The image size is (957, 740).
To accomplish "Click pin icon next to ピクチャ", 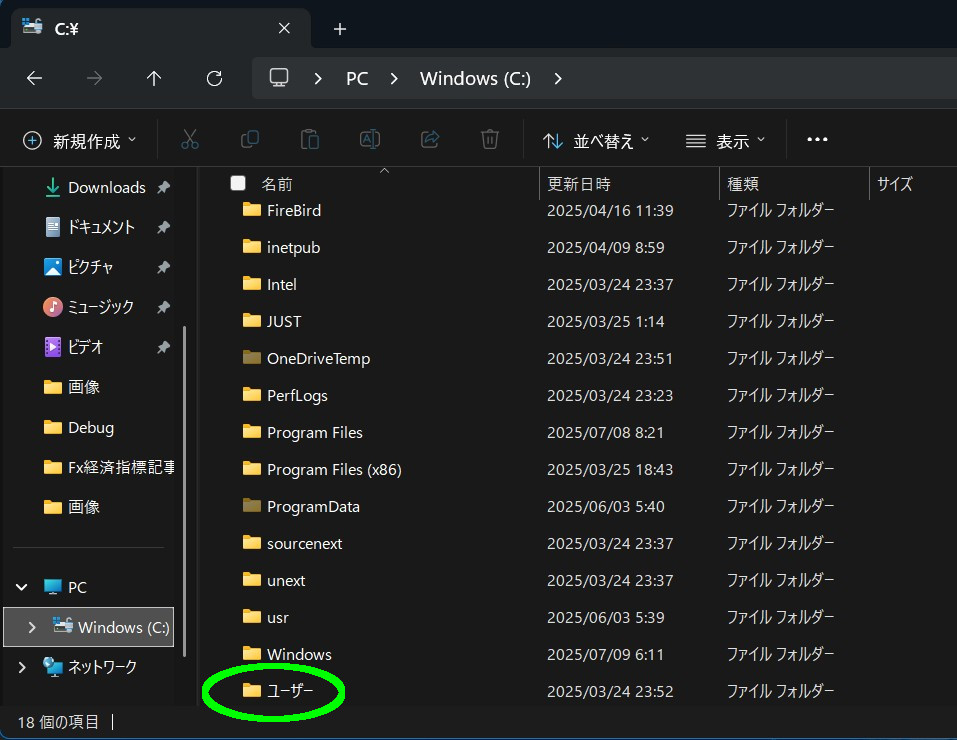I will [x=163, y=267].
